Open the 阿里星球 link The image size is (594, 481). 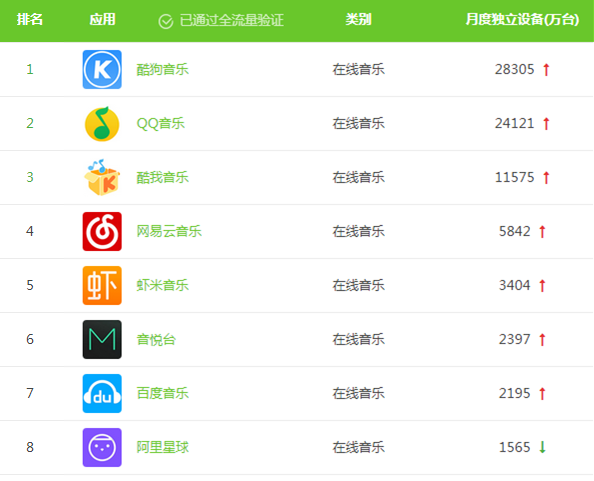[163, 447]
